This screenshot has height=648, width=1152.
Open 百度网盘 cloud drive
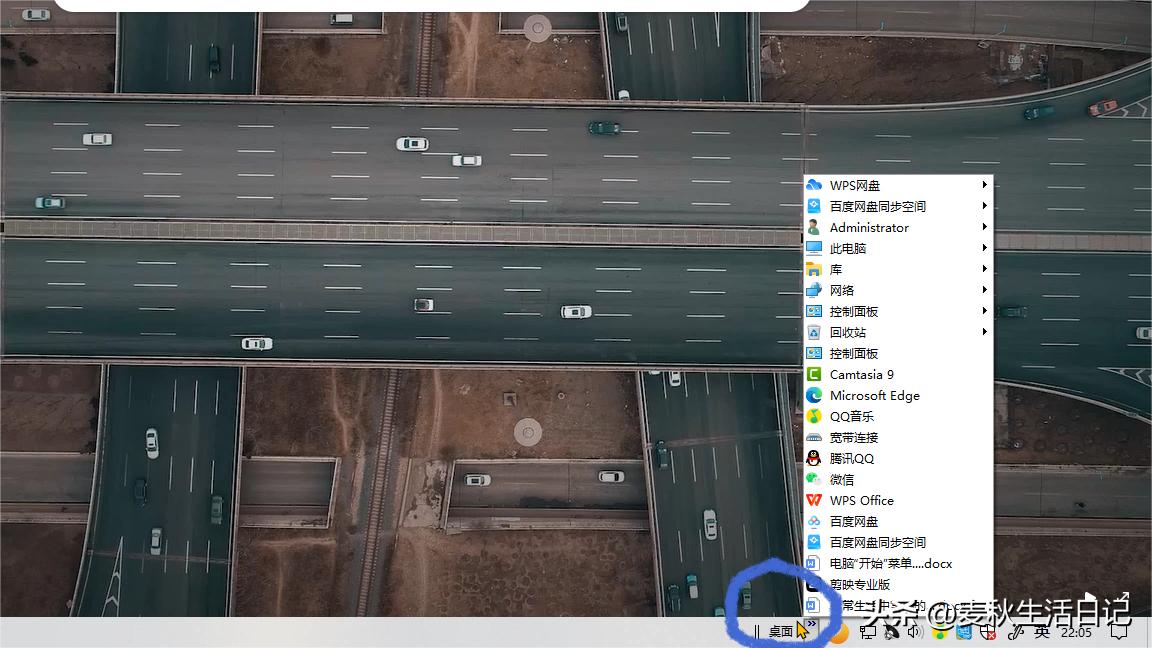click(x=852, y=521)
